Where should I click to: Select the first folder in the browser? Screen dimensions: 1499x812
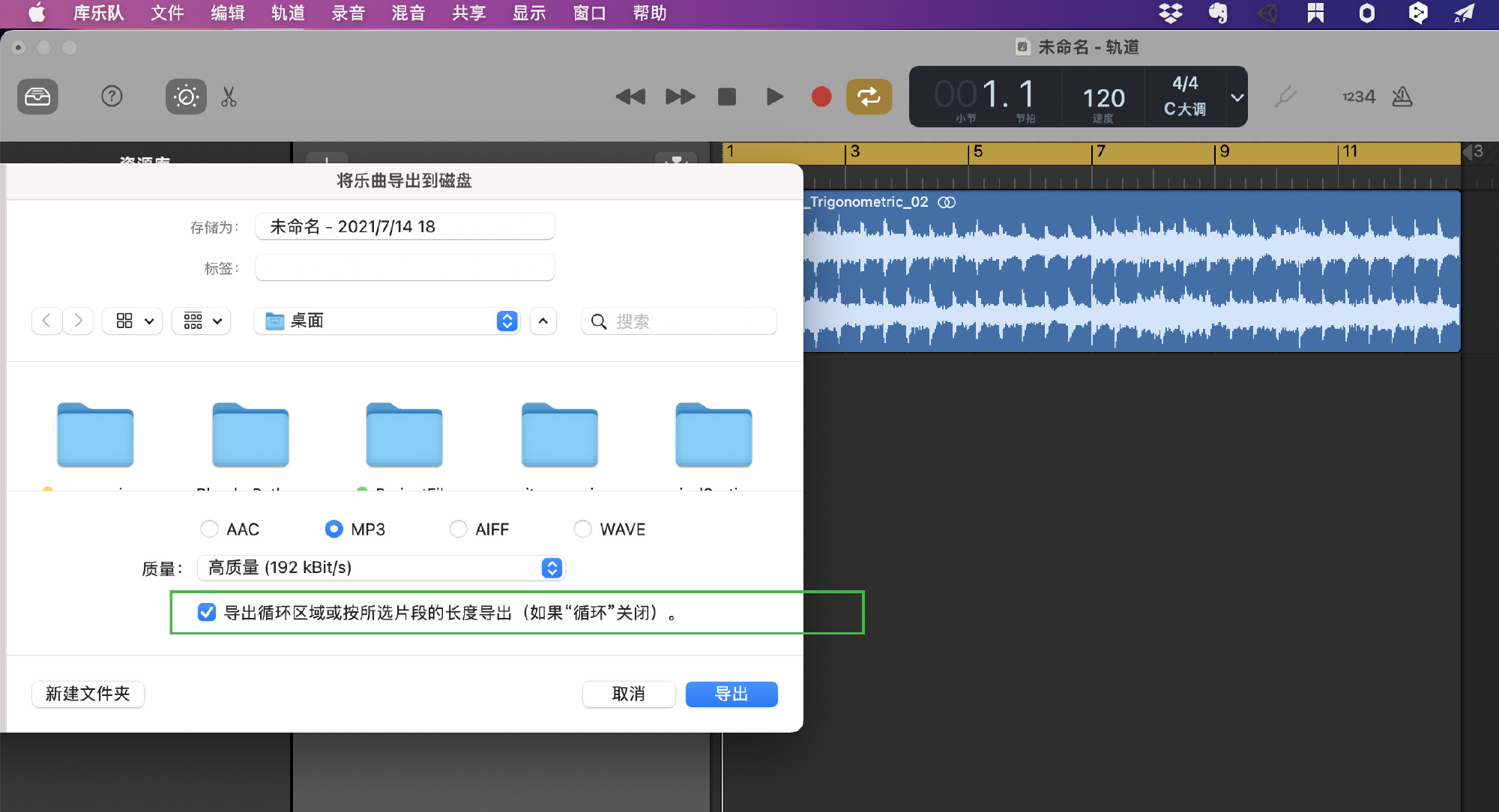coord(95,434)
